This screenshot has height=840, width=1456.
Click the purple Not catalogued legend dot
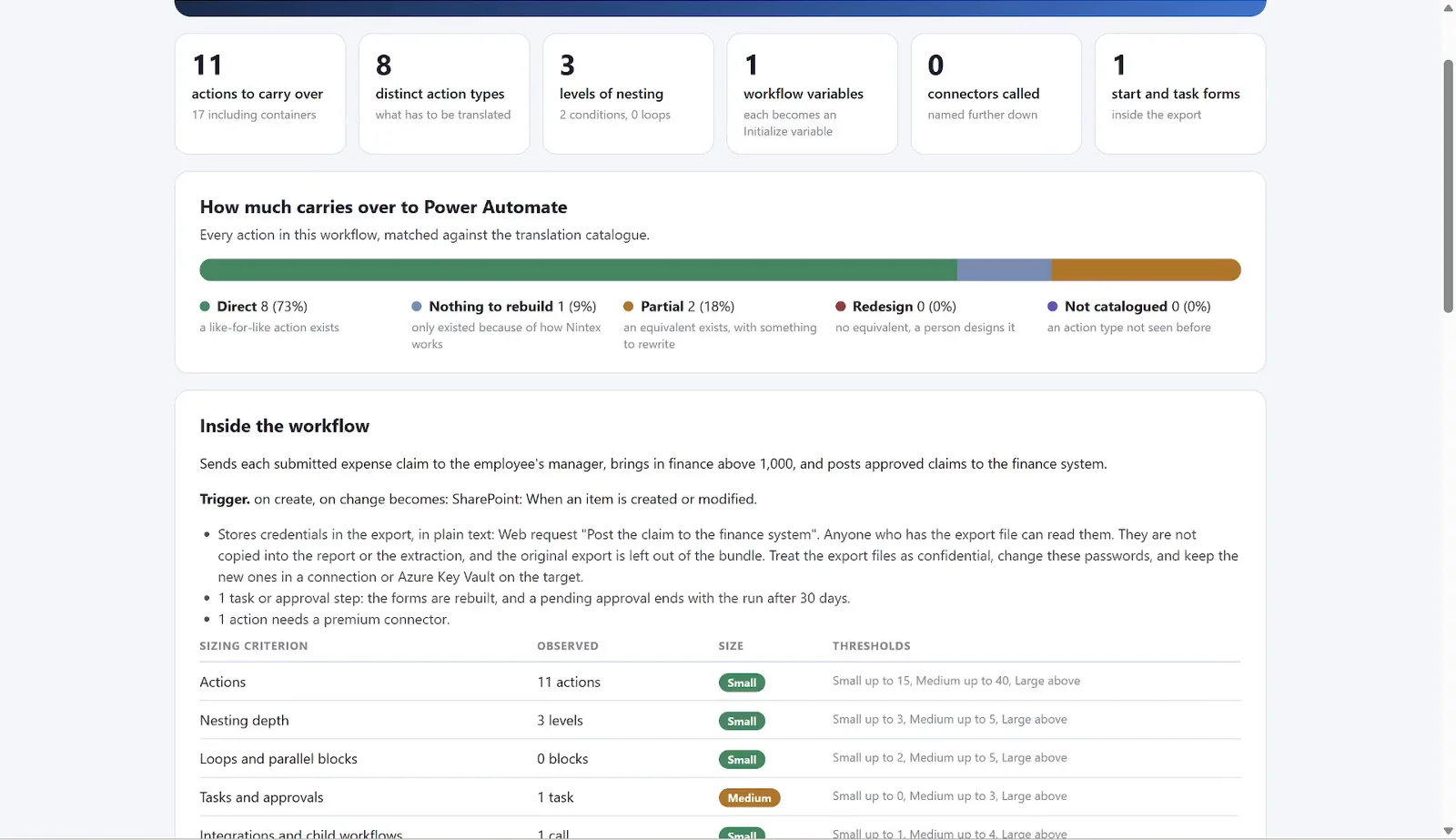(x=1053, y=307)
